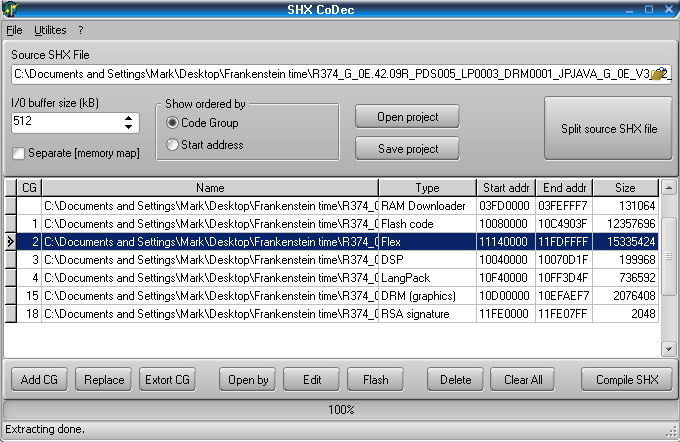This screenshot has height=442, width=680.
Task: Click the CG number 15 cell
Action: tap(29, 296)
